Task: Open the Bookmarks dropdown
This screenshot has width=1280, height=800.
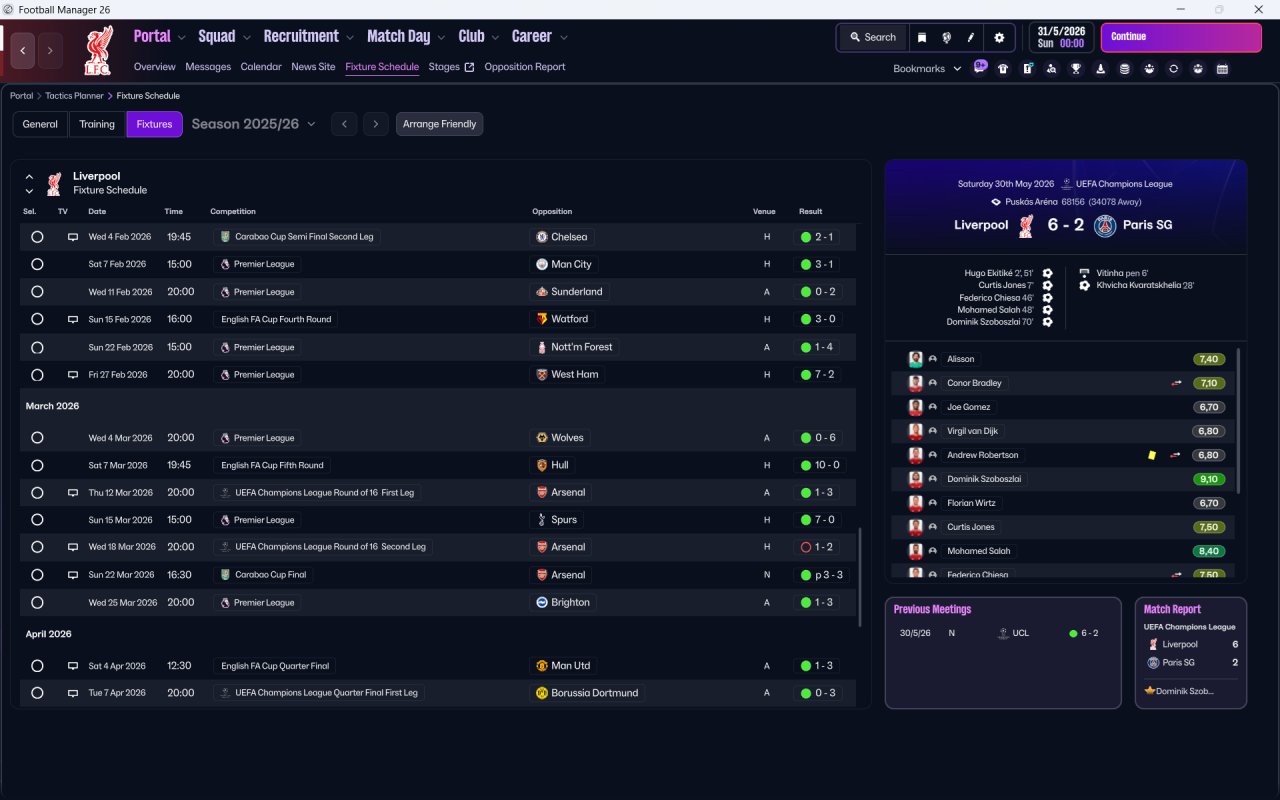Action: 927,69
